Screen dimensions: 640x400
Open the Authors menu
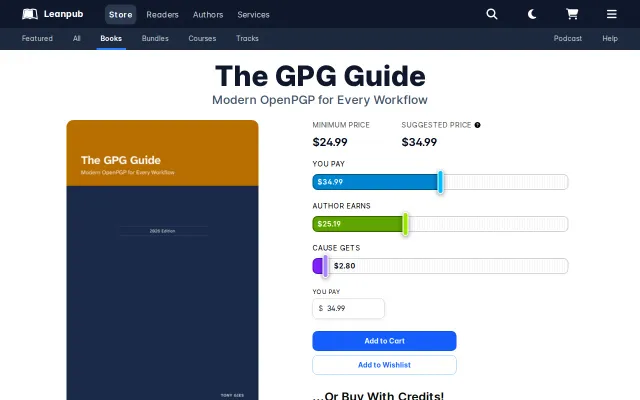pos(208,15)
